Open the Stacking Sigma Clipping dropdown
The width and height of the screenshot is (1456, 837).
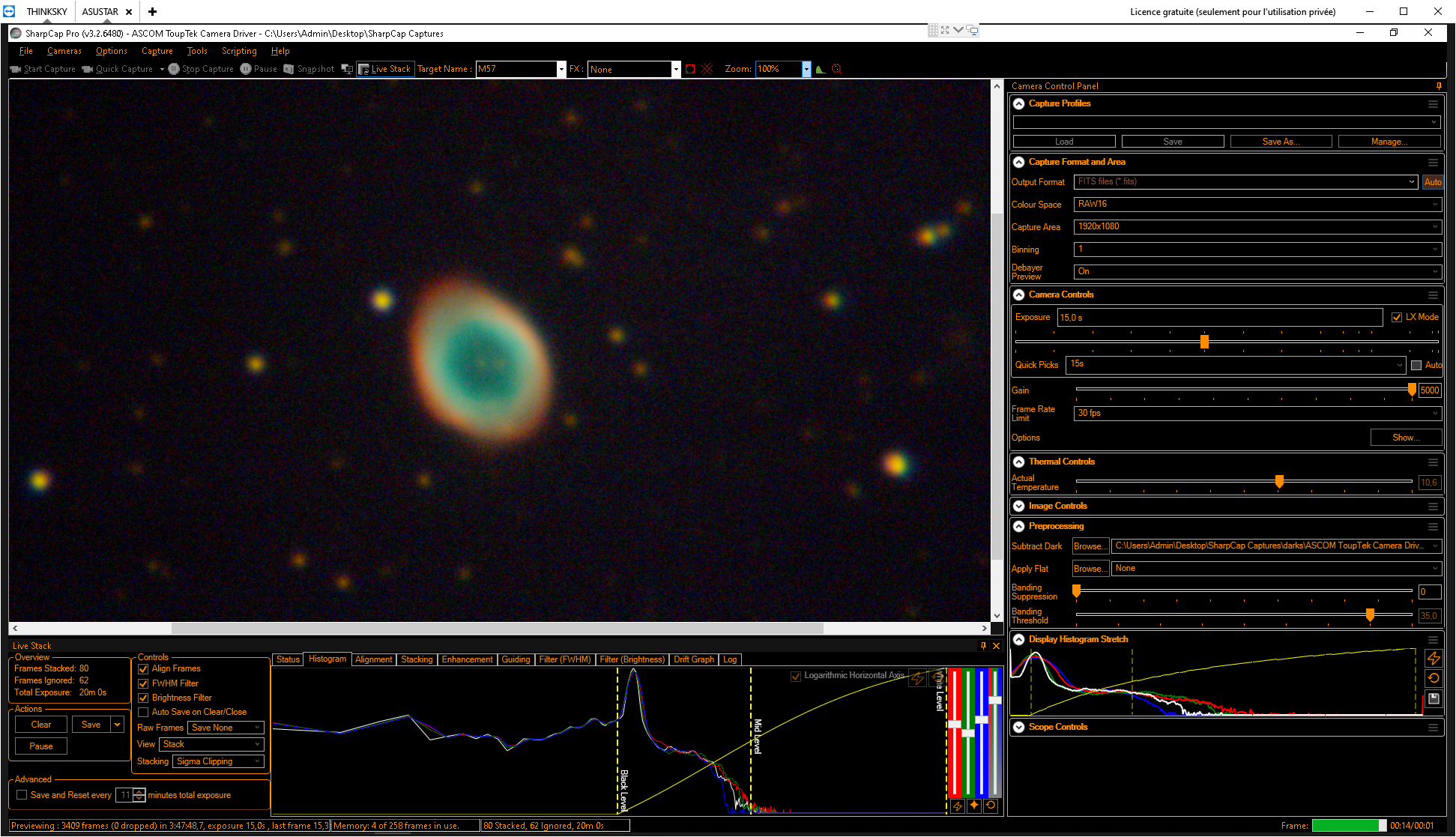(x=219, y=761)
